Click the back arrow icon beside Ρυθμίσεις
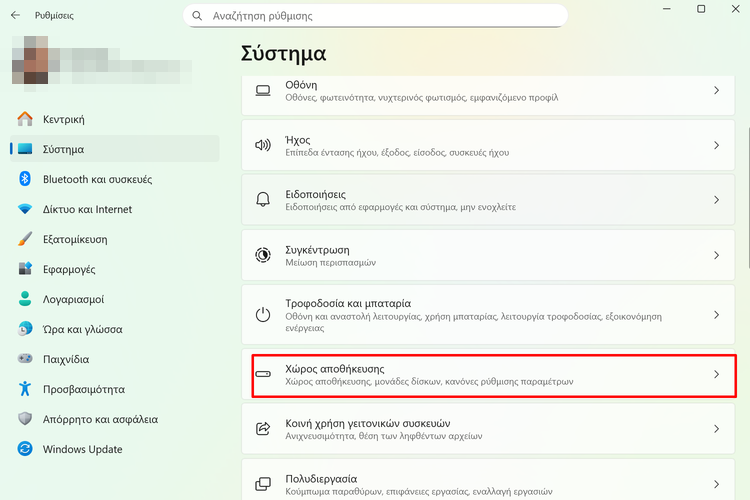The height and width of the screenshot is (500, 750). [x=15, y=15]
